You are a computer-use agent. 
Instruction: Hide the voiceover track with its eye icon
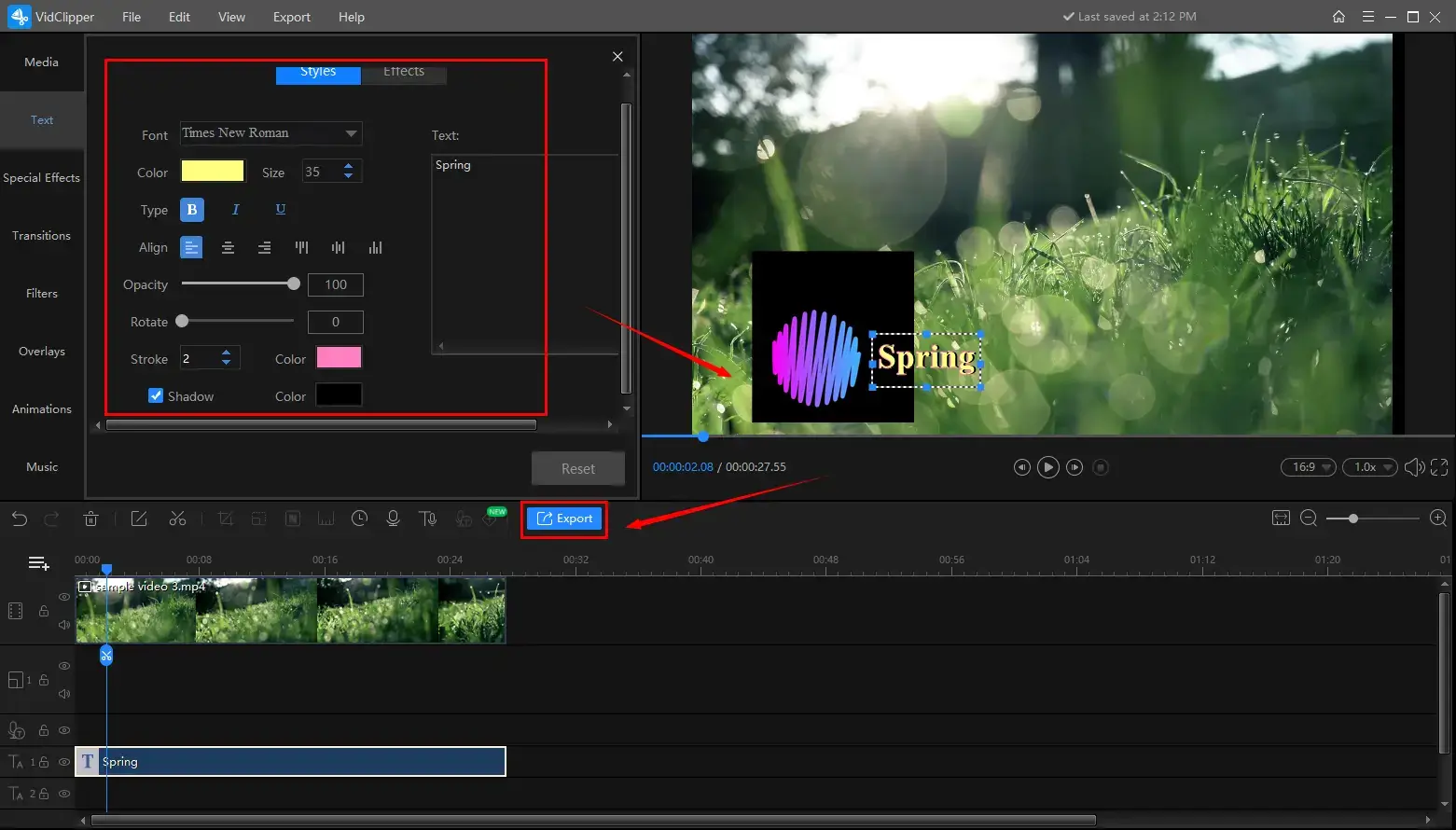click(64, 730)
